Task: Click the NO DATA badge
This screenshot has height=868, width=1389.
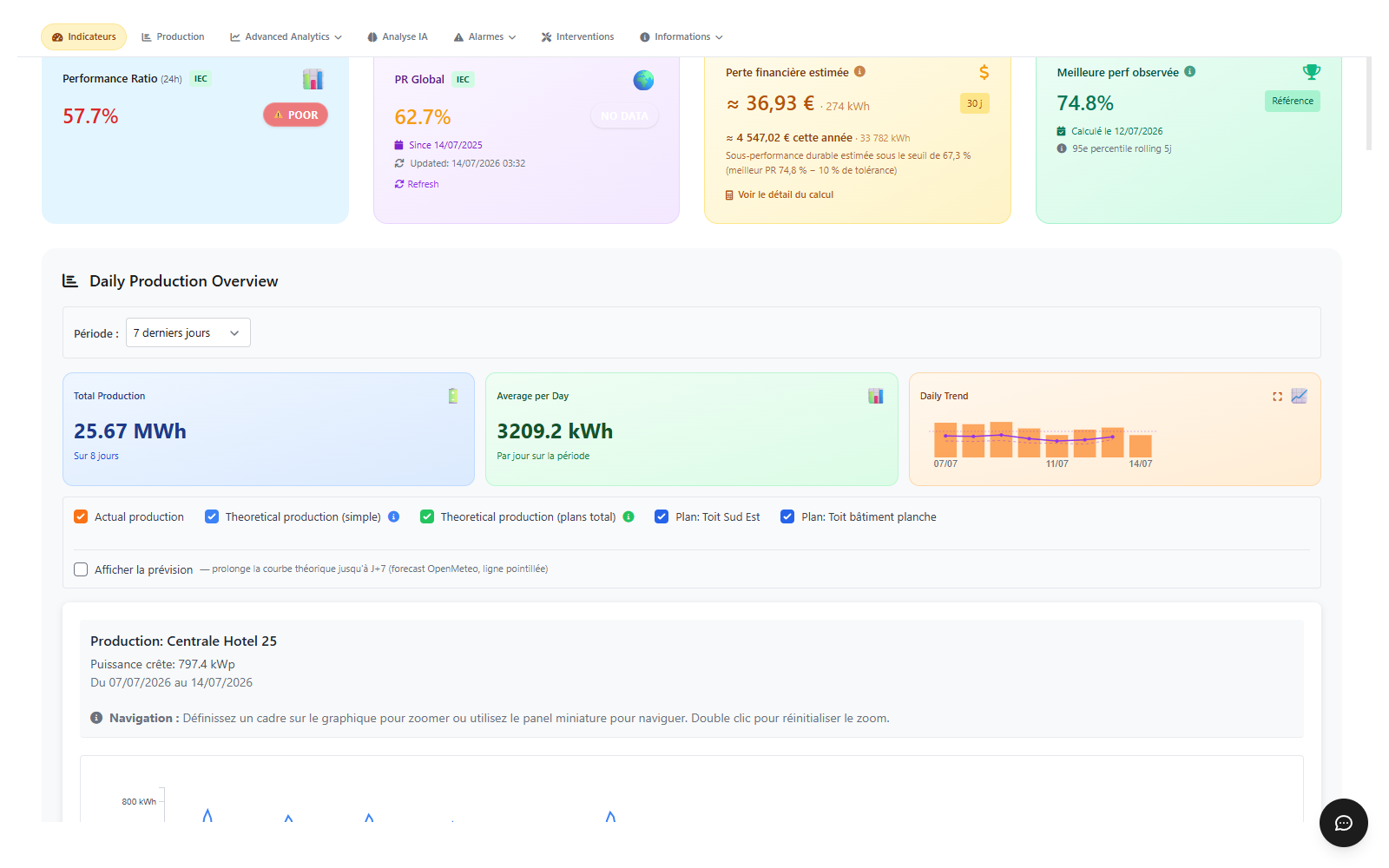Action: tap(624, 115)
